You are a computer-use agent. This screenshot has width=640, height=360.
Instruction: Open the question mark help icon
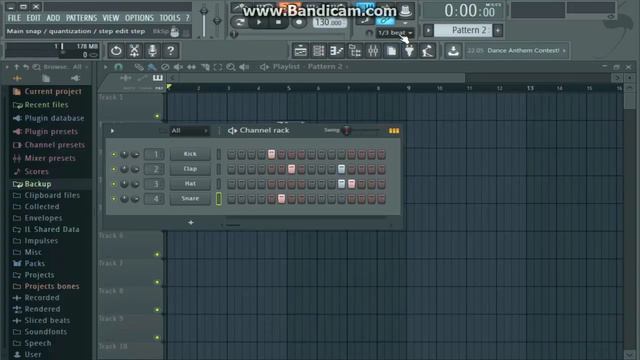[171, 51]
